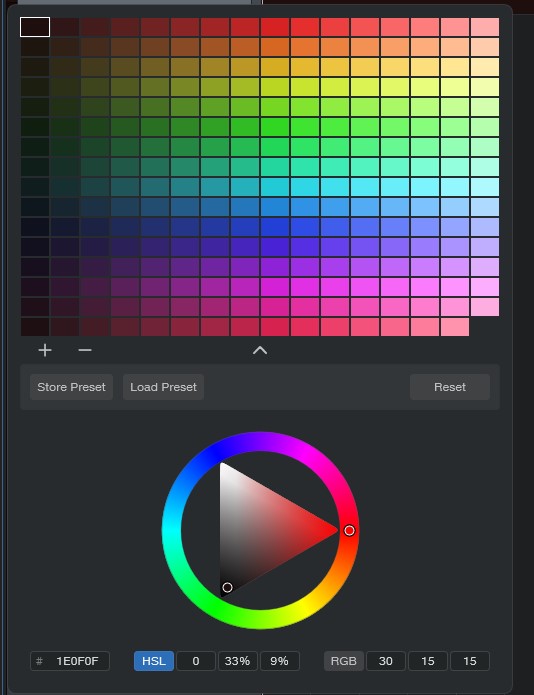Click the HSL hue field showing 0

196,661
